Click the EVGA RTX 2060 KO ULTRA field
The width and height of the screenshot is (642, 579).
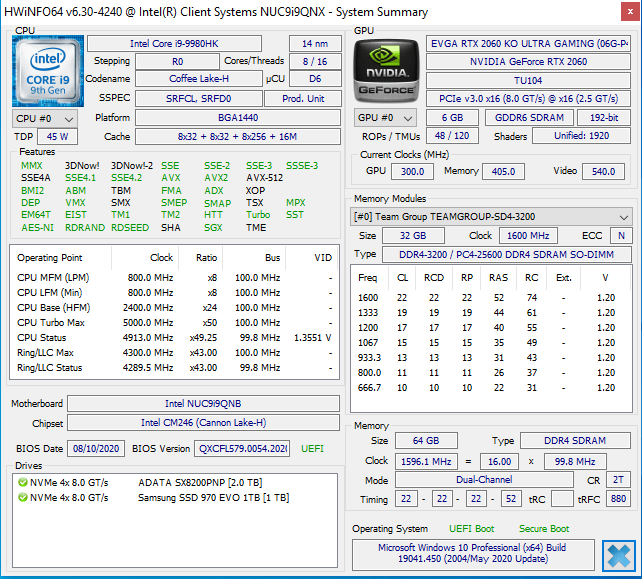pos(528,43)
